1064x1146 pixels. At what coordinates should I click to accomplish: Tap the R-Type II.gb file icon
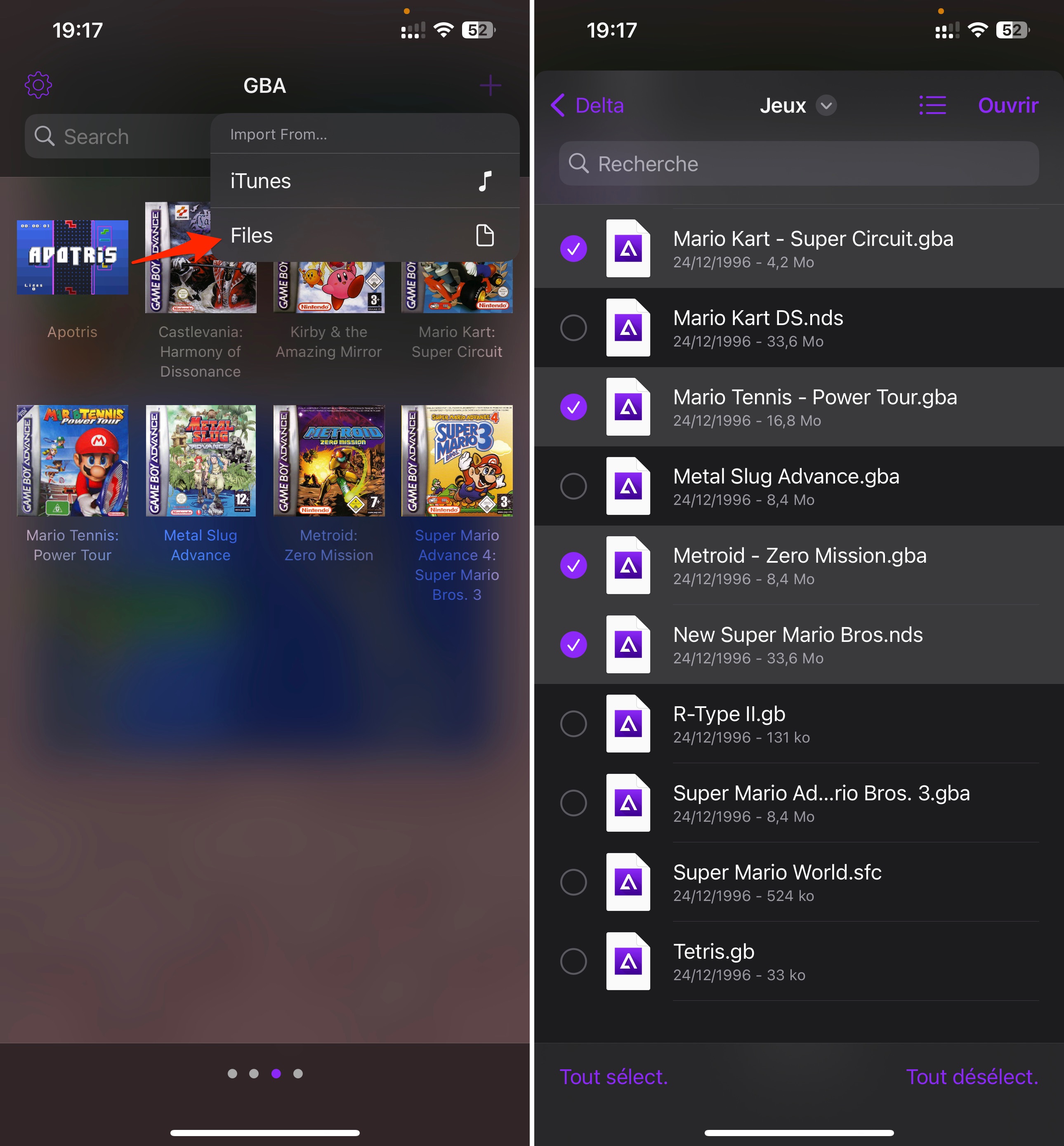(628, 724)
